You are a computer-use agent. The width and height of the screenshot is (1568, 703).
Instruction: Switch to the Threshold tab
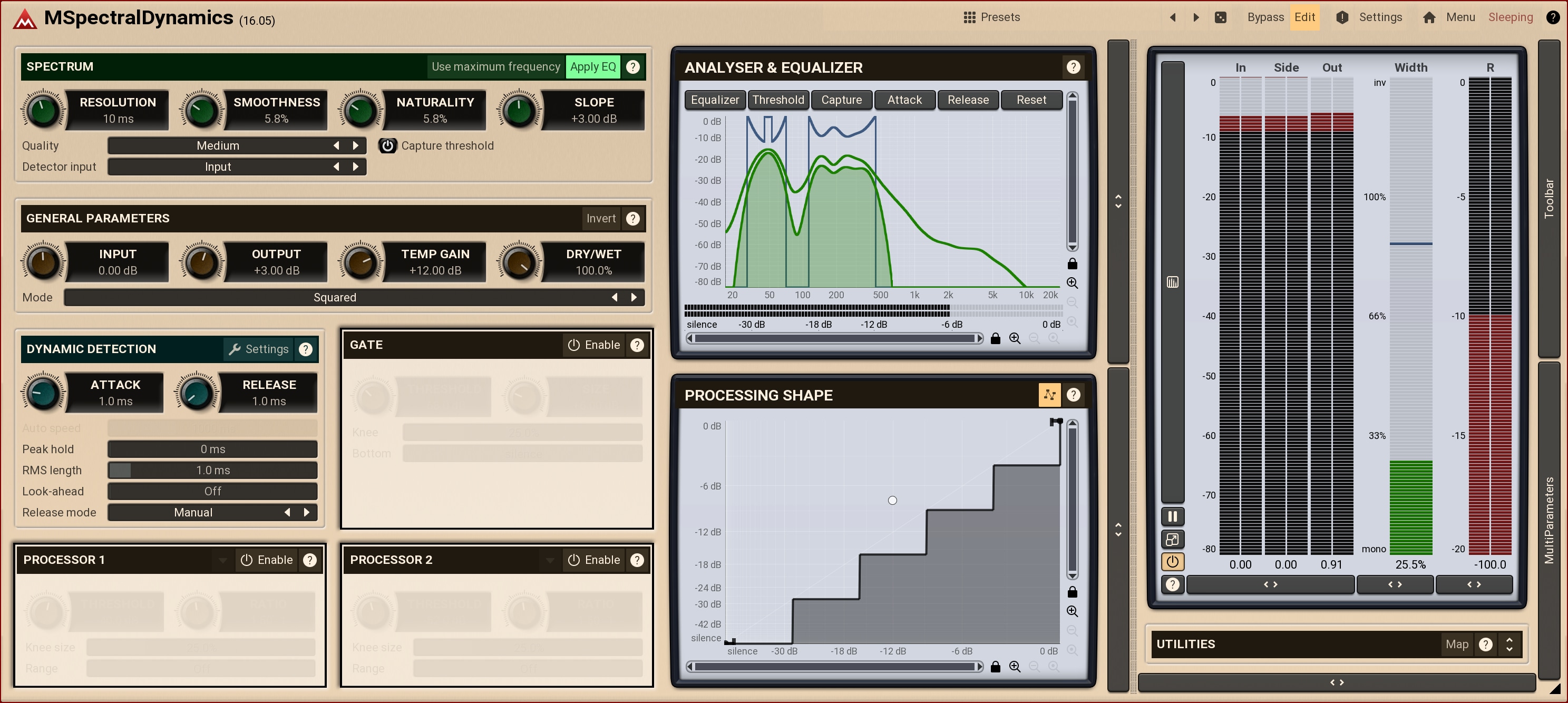pyautogui.click(x=778, y=101)
